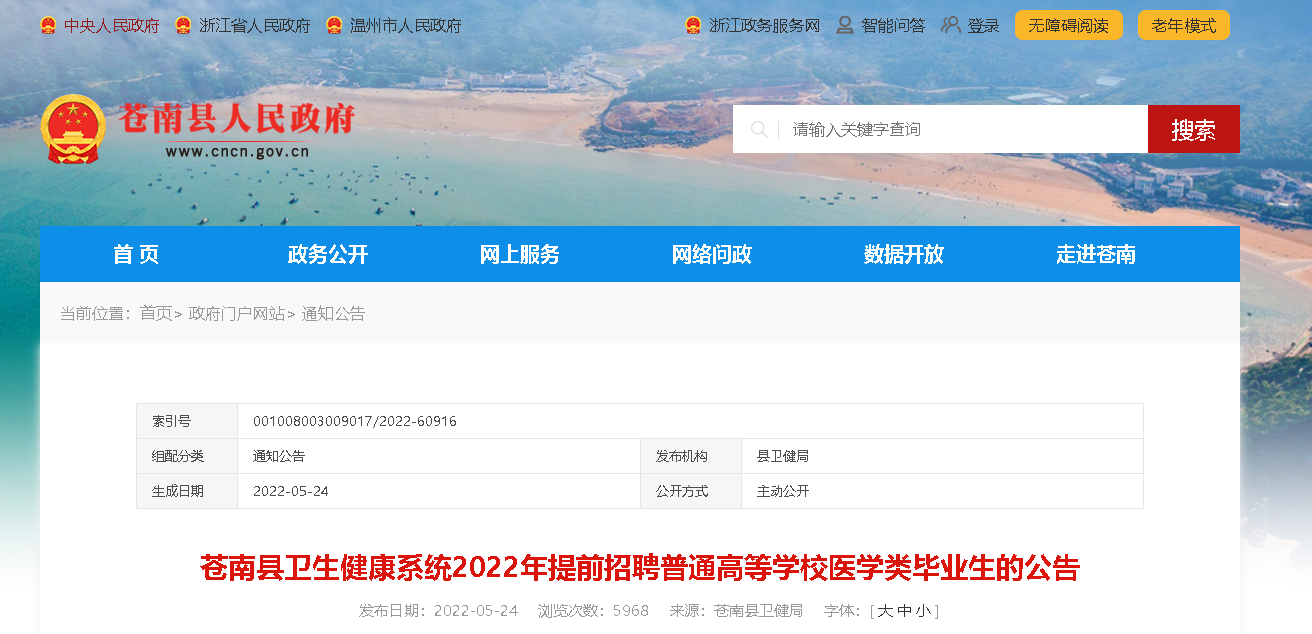Click the 苍南县人民政府 site title text
Image resolution: width=1312 pixels, height=634 pixels.
(237, 119)
